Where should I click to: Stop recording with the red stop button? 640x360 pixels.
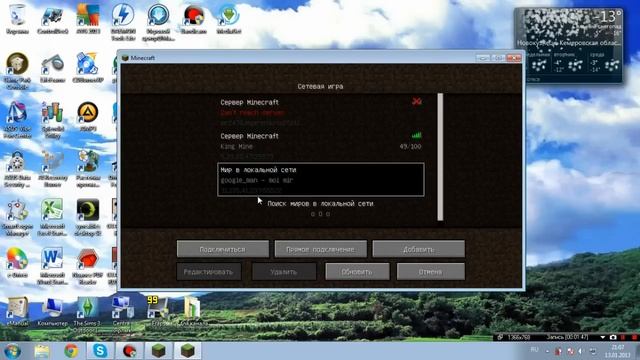(x=634, y=337)
